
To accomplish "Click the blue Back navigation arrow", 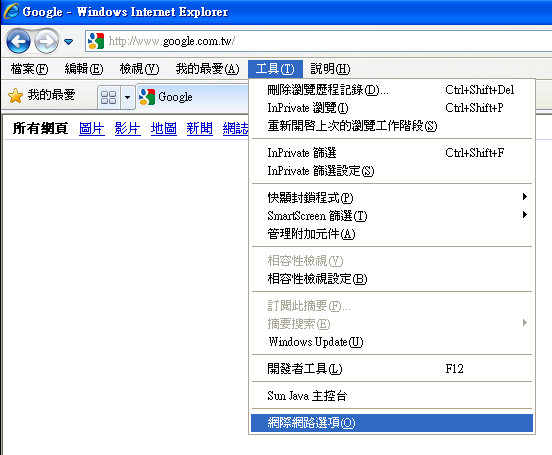I will [x=18, y=42].
